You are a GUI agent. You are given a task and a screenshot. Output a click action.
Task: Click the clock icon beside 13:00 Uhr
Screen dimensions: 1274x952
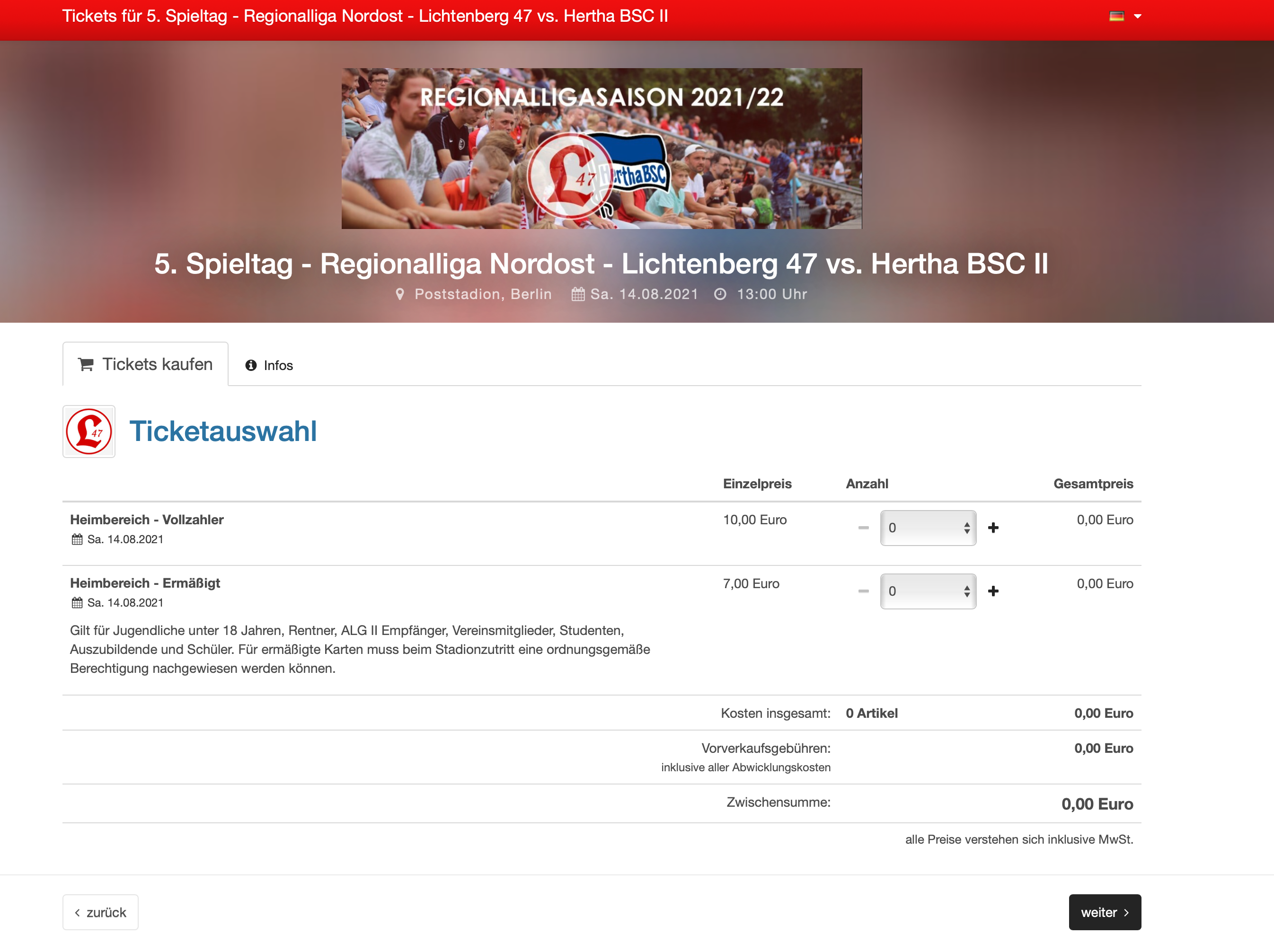pyautogui.click(x=720, y=294)
